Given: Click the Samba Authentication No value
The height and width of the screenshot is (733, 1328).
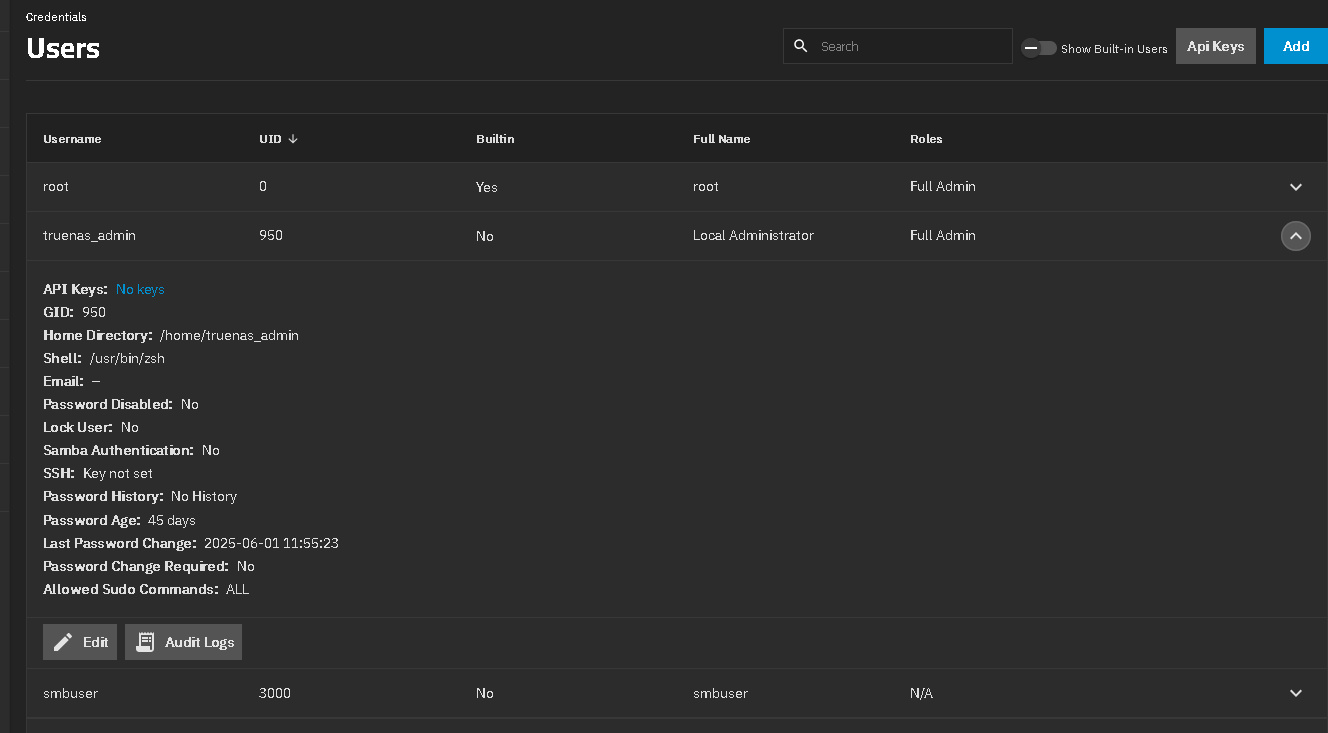Looking at the screenshot, I should click(x=211, y=450).
